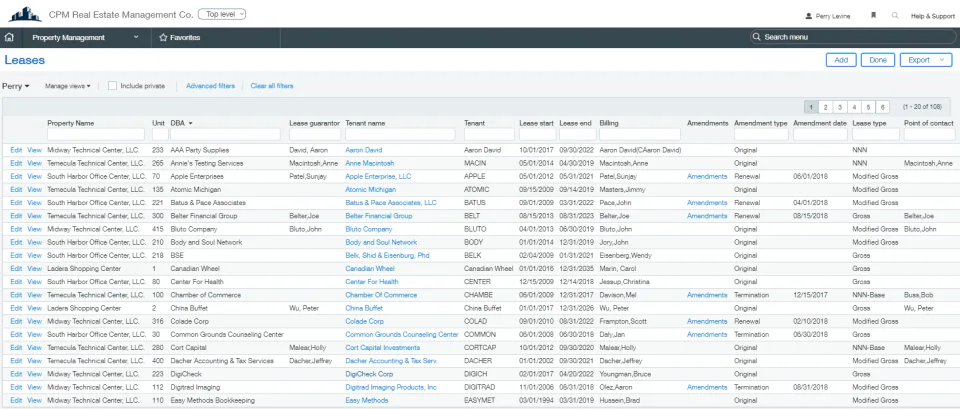Edit the Bluto Company lease
This screenshot has width=960, height=409.
coord(16,229)
